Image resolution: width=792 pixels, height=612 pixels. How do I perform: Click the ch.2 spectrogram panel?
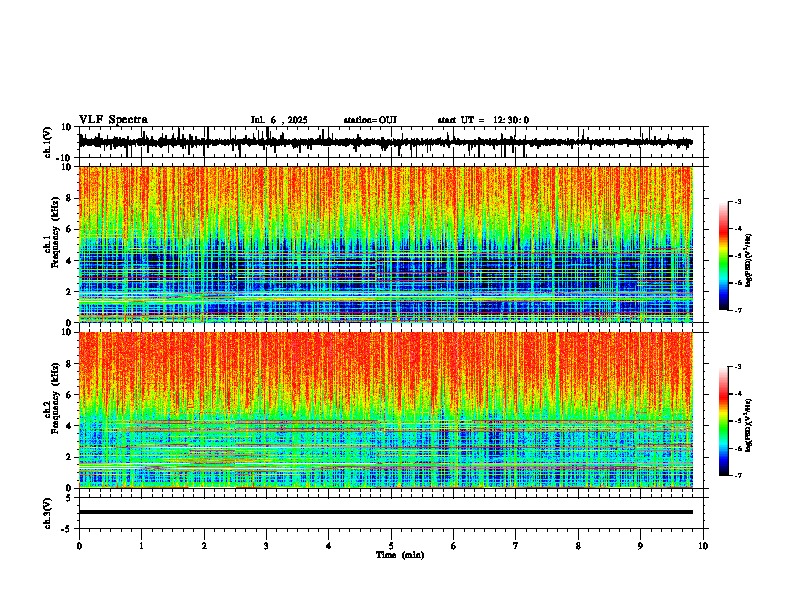(x=386, y=410)
